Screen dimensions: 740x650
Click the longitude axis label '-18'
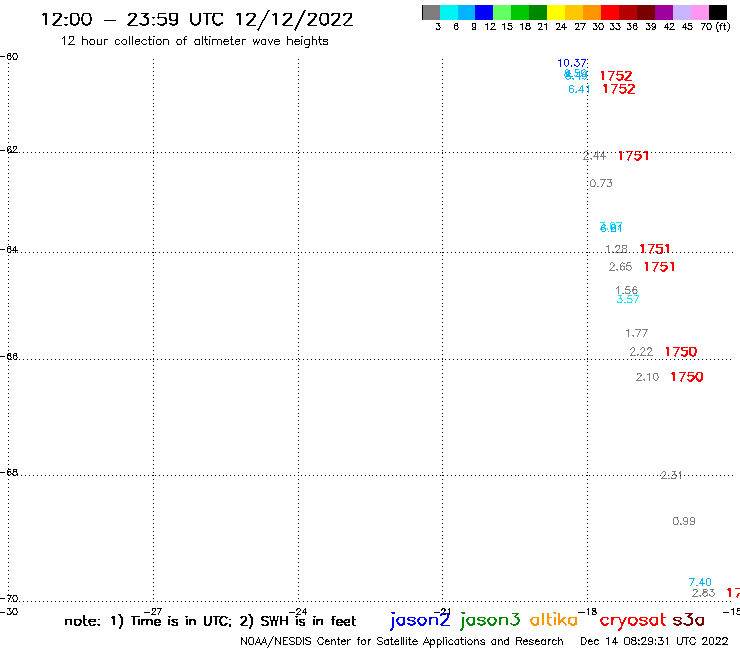(588, 612)
